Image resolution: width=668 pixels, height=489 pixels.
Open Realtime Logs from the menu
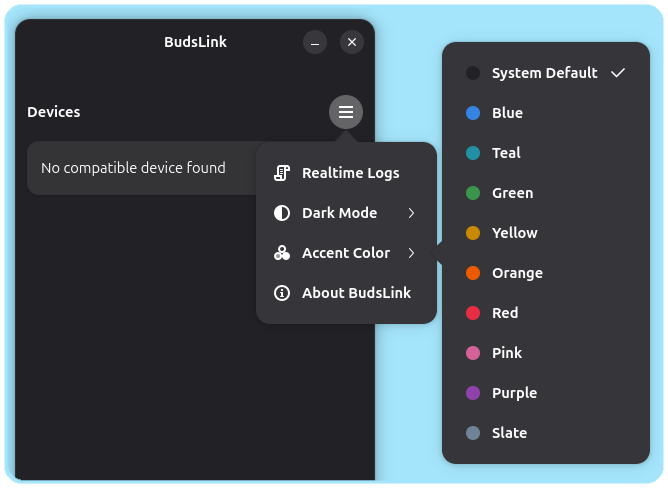[350, 173]
